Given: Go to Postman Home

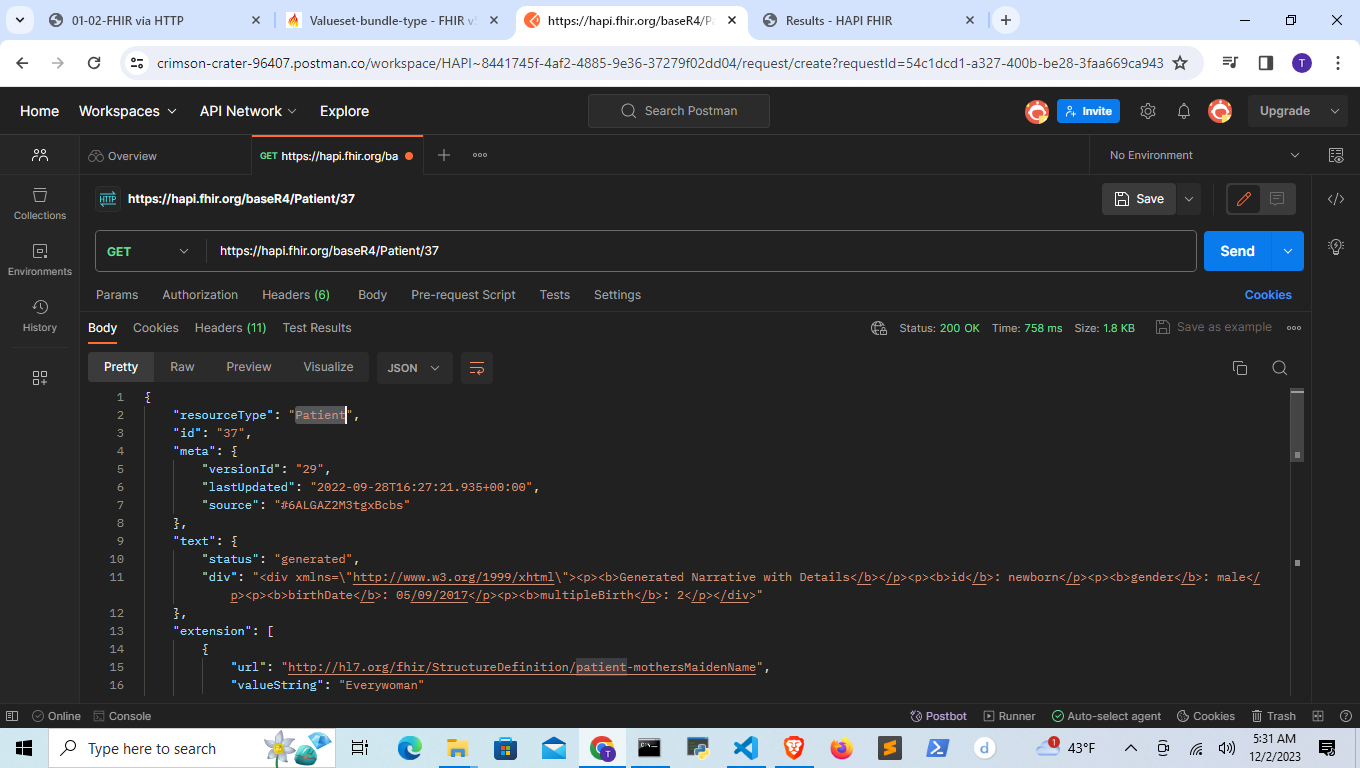Looking at the screenshot, I should coord(39,111).
